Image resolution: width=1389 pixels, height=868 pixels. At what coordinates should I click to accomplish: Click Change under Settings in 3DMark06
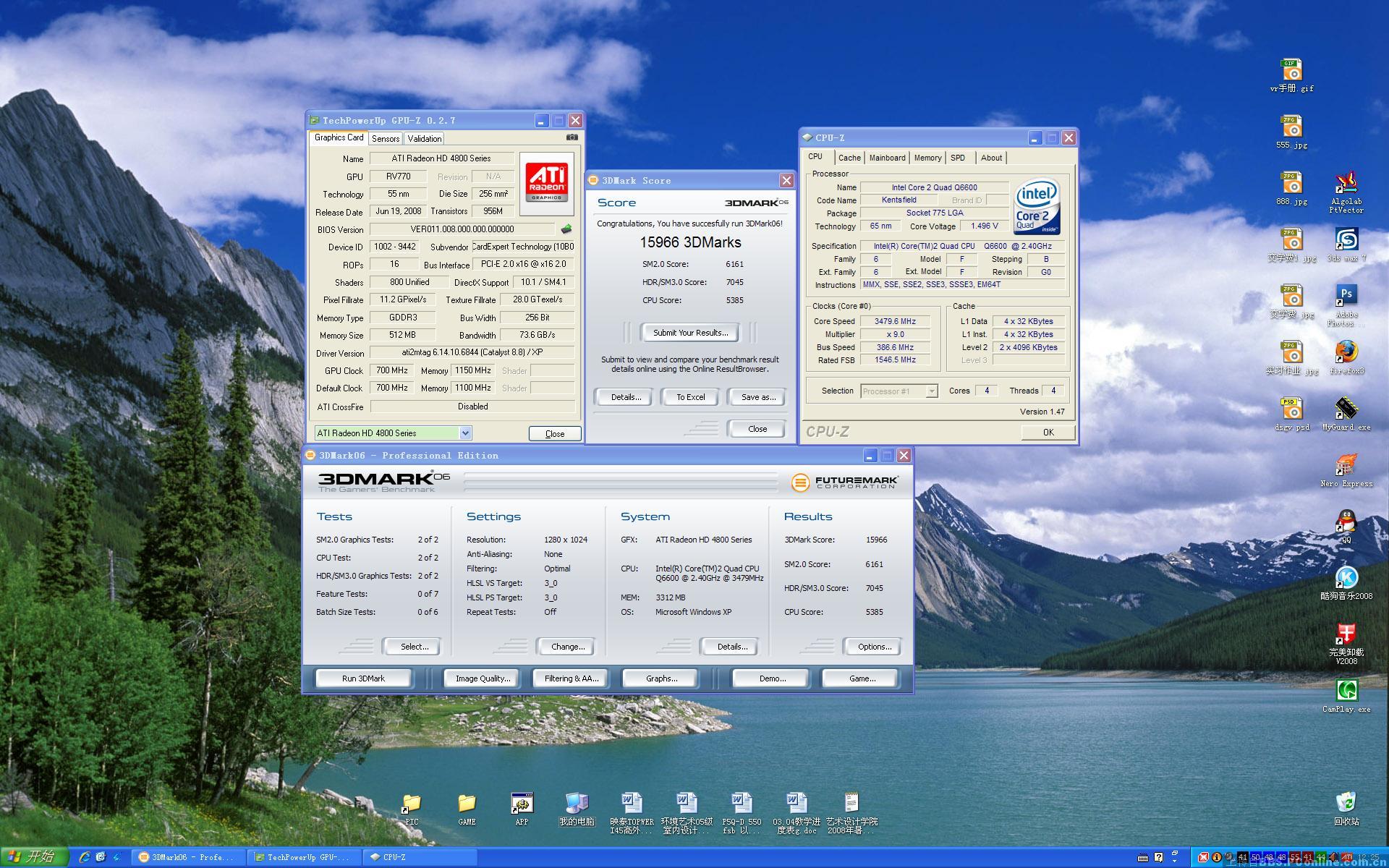point(567,647)
